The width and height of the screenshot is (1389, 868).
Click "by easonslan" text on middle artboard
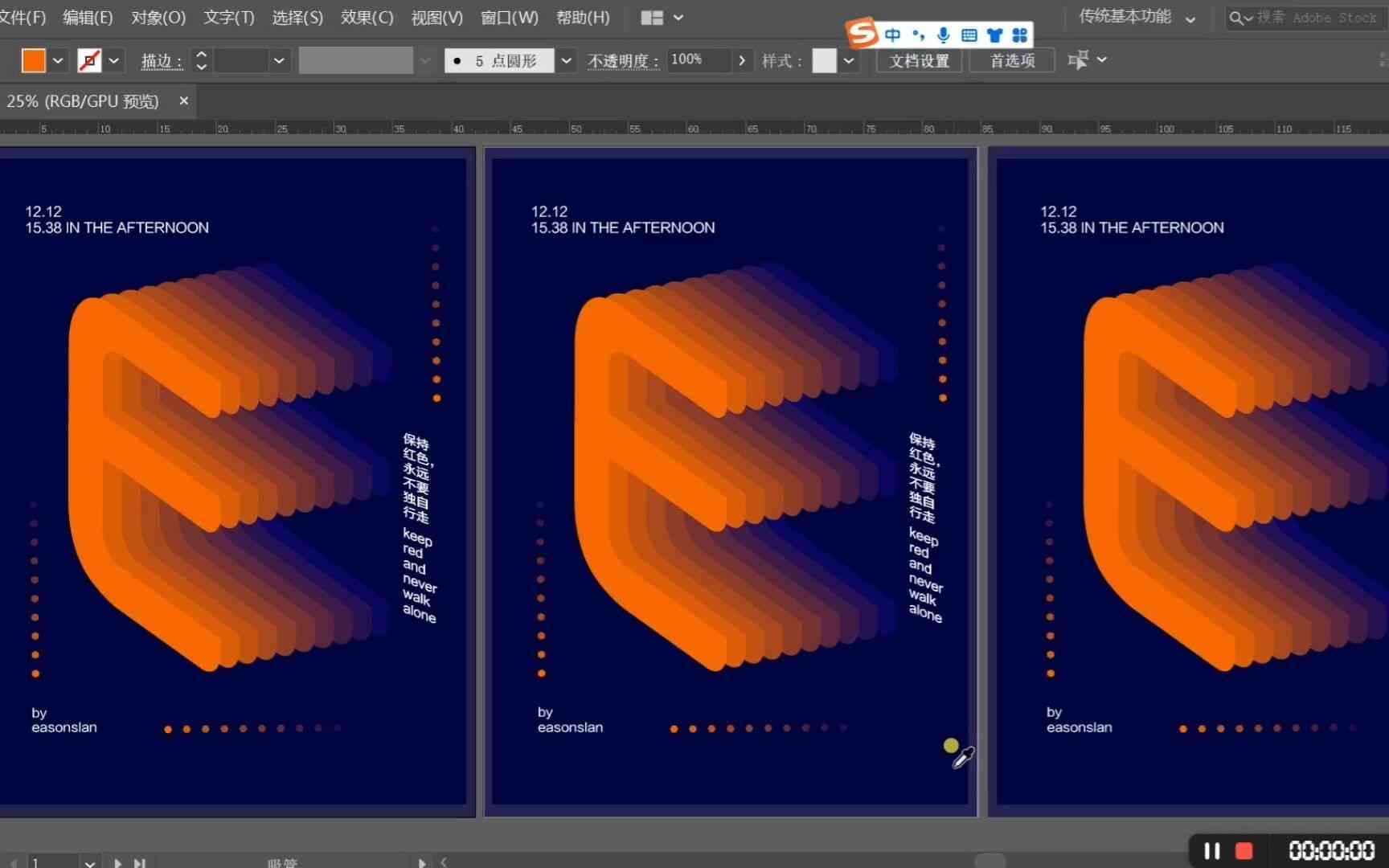coord(570,719)
